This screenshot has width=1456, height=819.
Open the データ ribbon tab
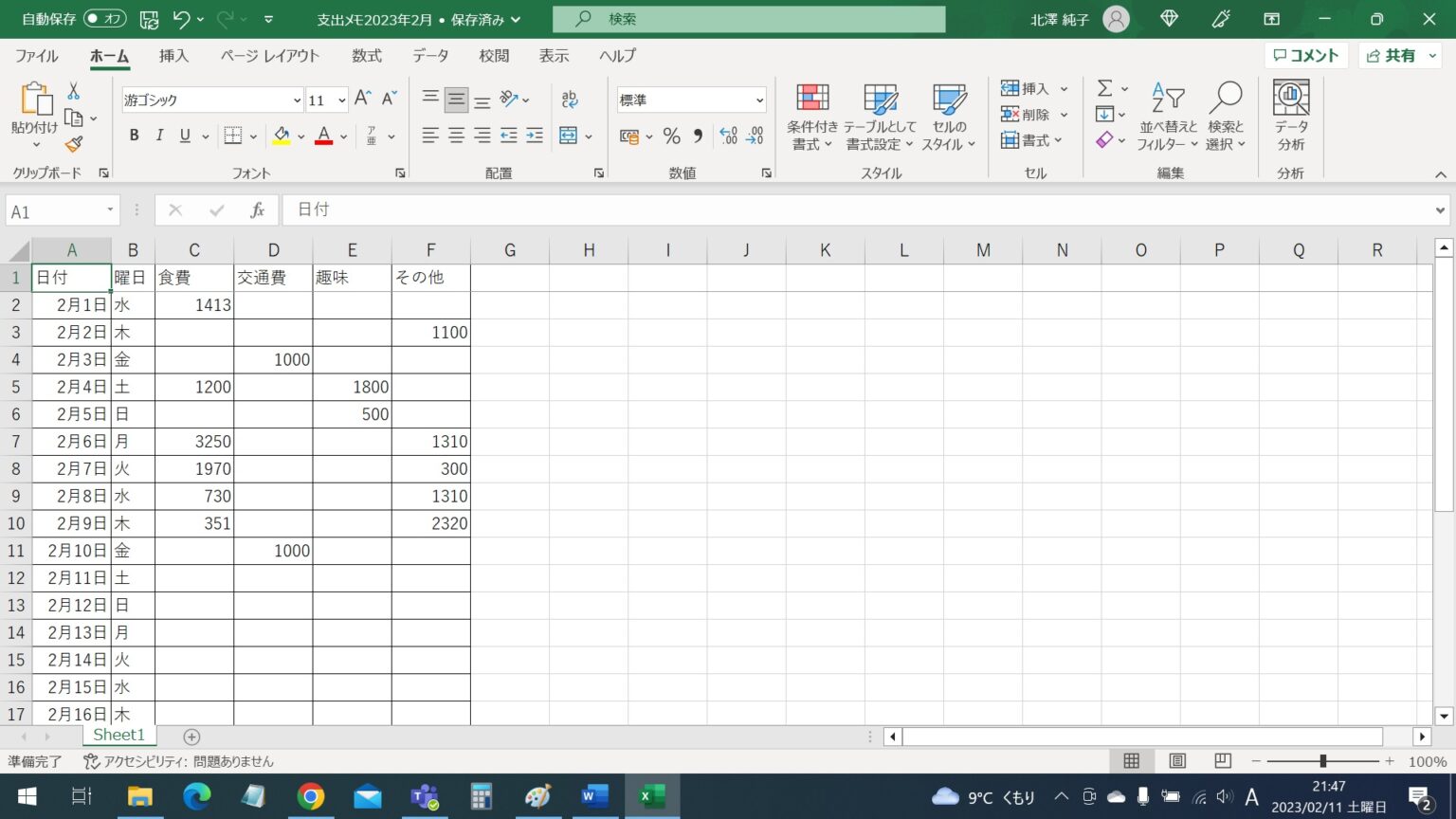tap(430, 56)
